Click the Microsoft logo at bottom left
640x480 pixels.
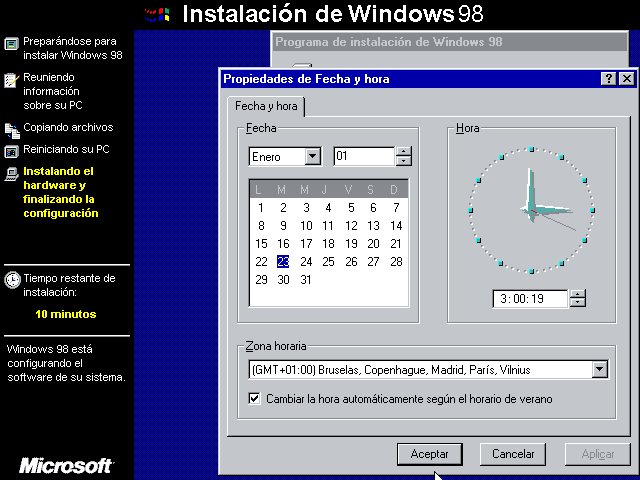click(x=67, y=466)
